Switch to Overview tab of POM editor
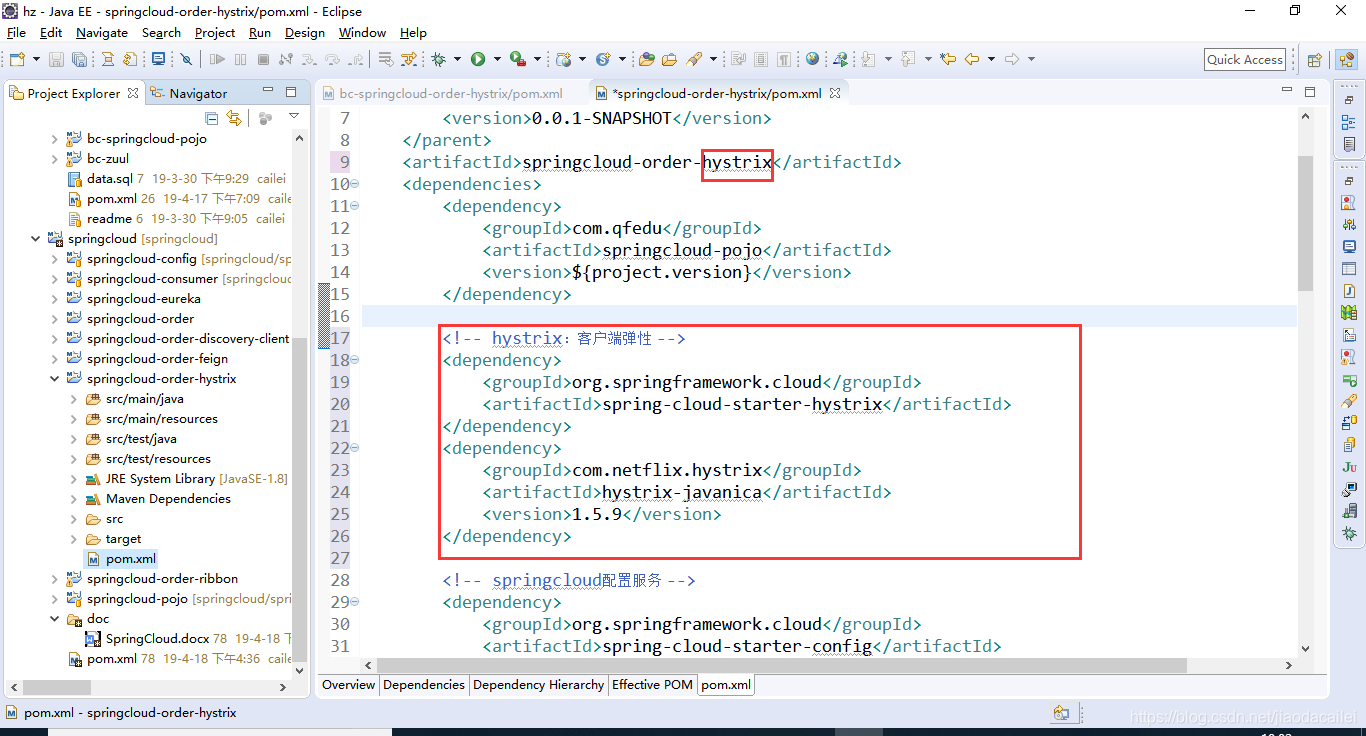The image size is (1366, 736). coord(348,685)
